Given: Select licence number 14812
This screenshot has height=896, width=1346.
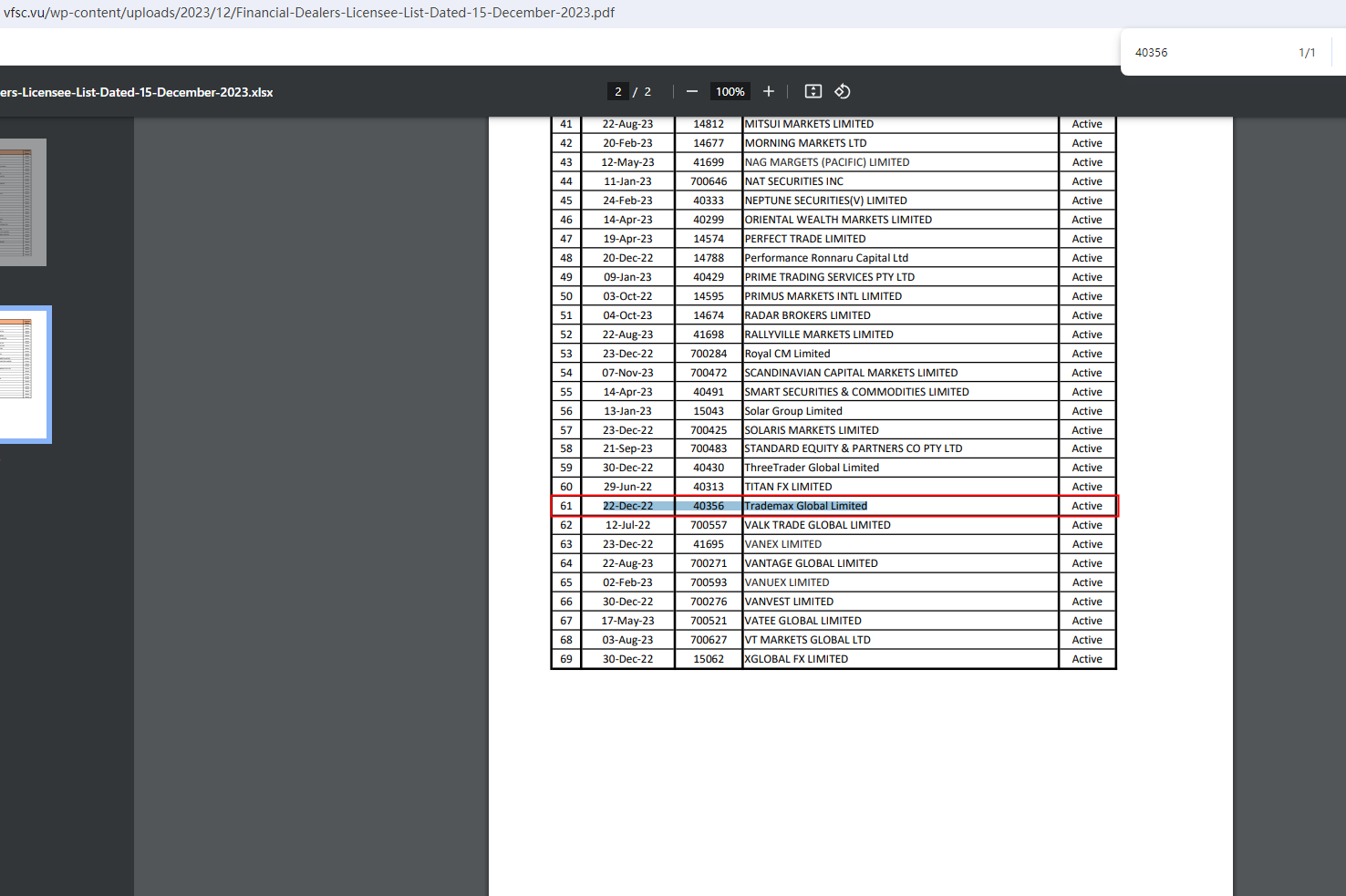Looking at the screenshot, I should click(709, 124).
